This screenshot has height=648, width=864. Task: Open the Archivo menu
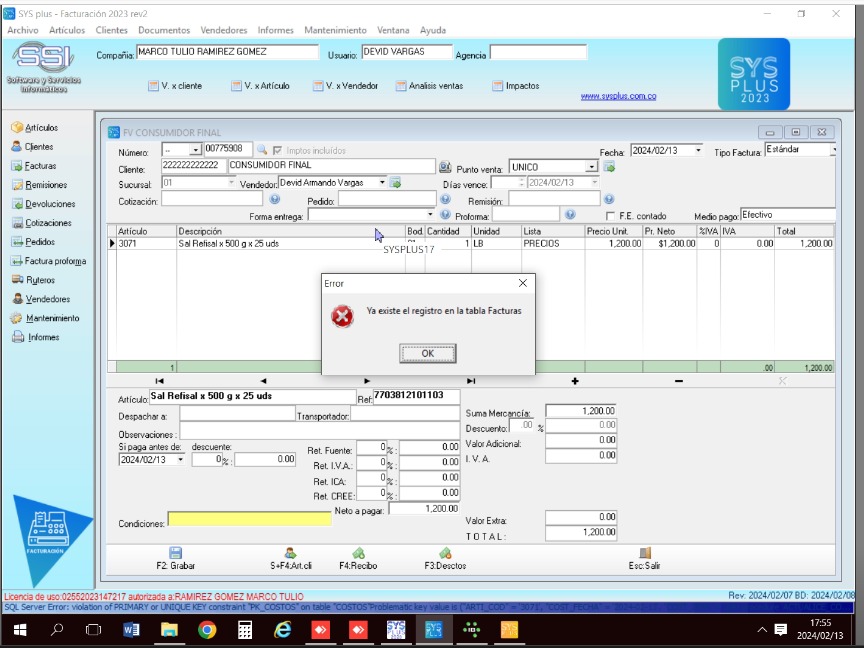23,30
